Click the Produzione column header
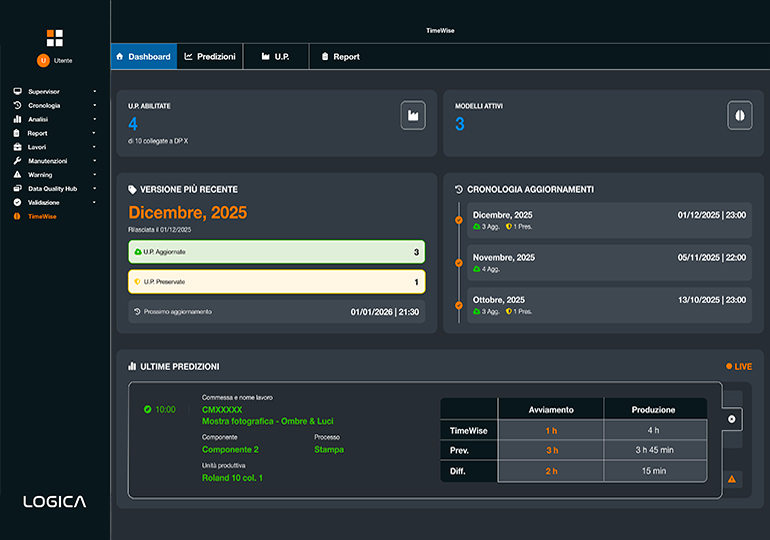The height and width of the screenshot is (540, 770). click(x=654, y=409)
